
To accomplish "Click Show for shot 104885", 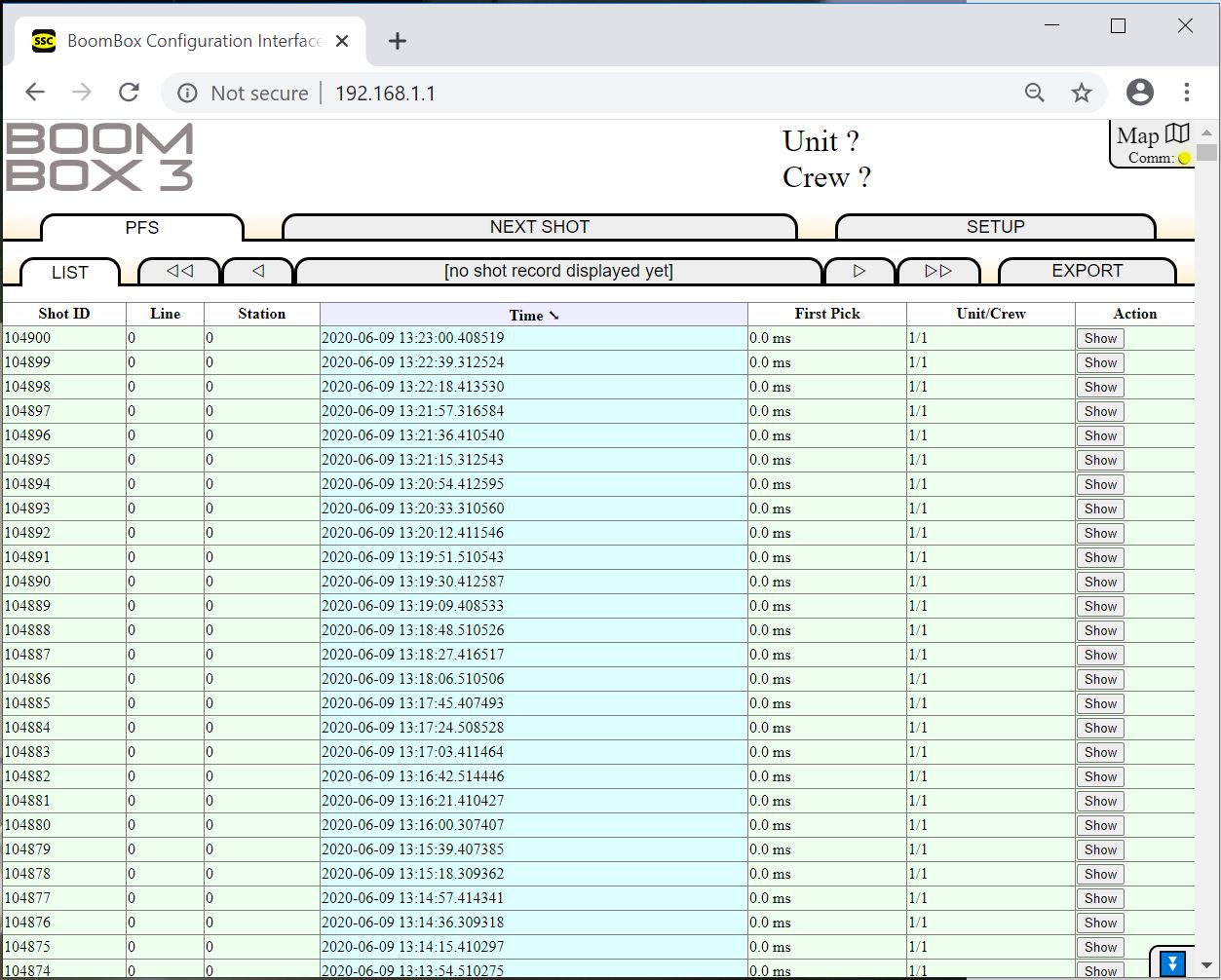I will tap(1100, 703).
